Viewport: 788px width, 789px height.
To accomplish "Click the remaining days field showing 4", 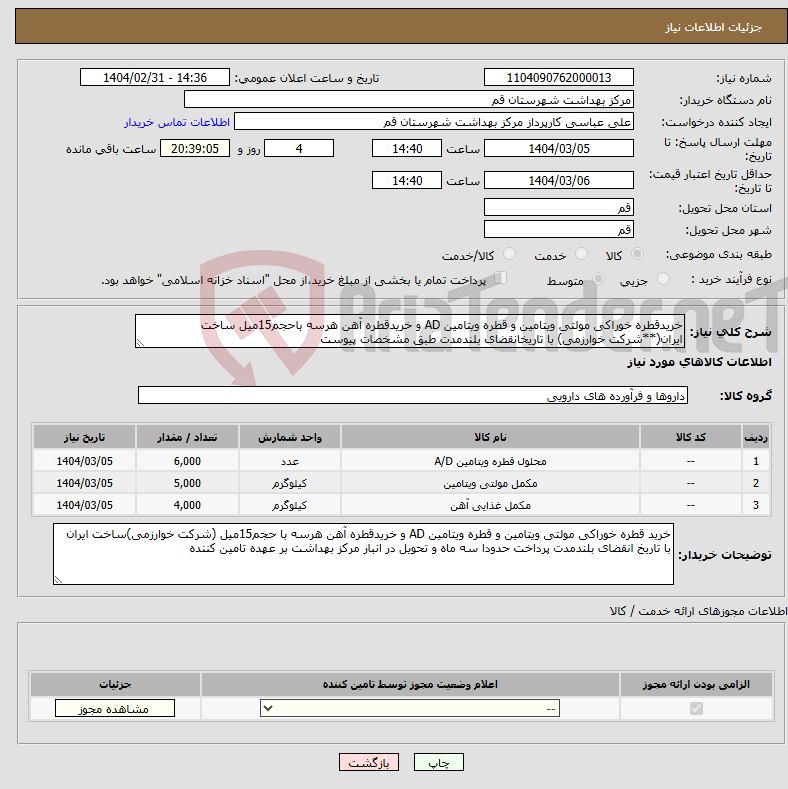I will pyautogui.click(x=299, y=148).
